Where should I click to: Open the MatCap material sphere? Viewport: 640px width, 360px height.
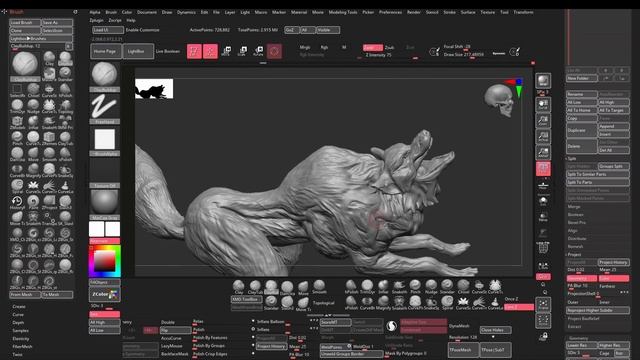104,203
